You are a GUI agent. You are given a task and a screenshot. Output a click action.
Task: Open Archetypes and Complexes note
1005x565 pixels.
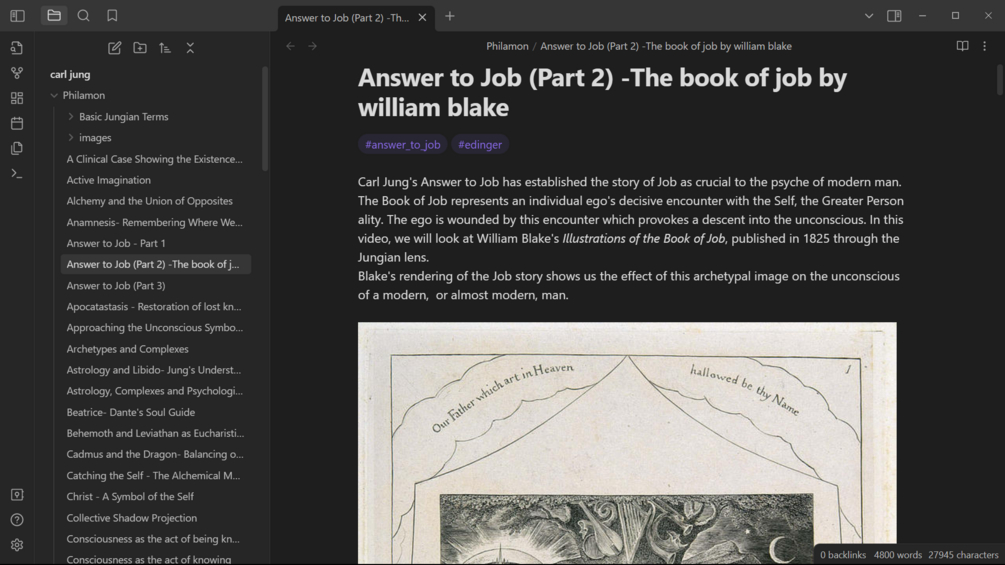coord(154,349)
